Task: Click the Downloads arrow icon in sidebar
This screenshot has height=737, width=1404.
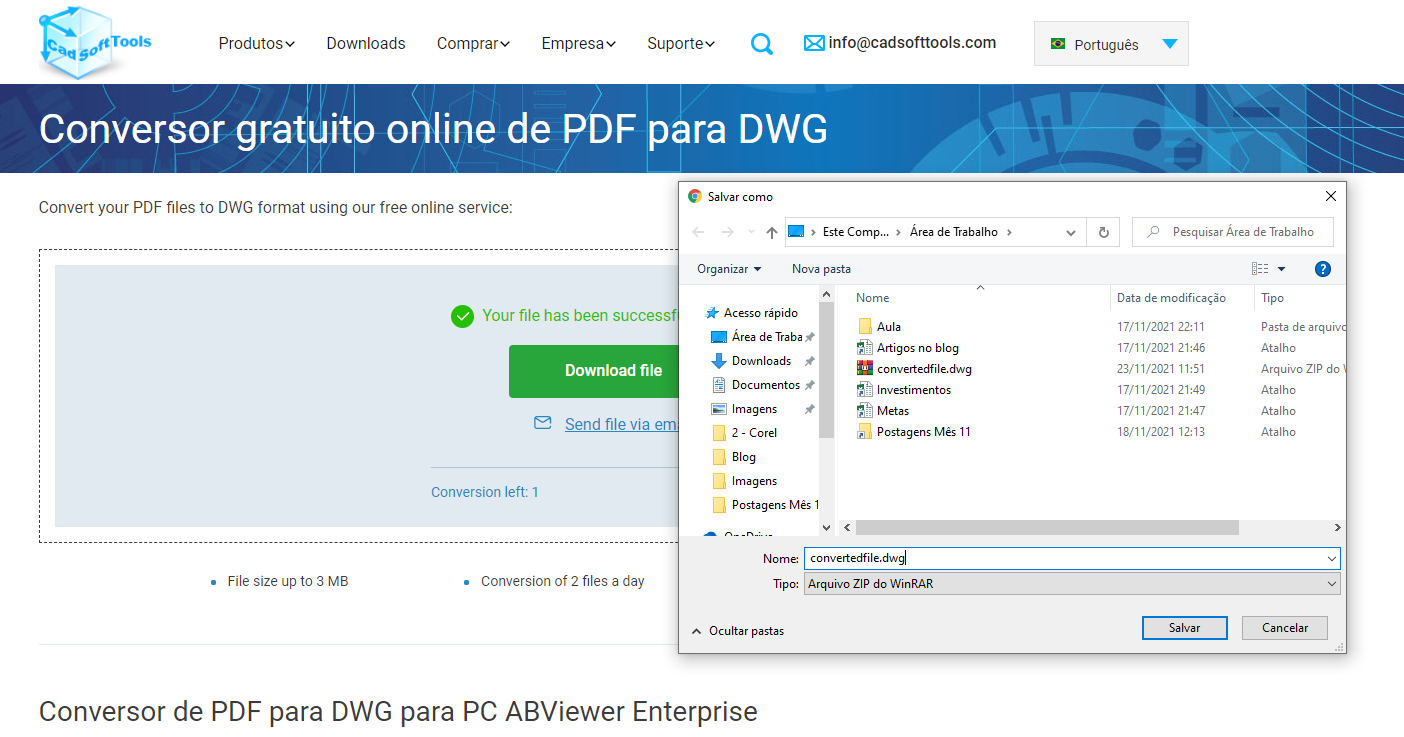Action: coord(719,361)
